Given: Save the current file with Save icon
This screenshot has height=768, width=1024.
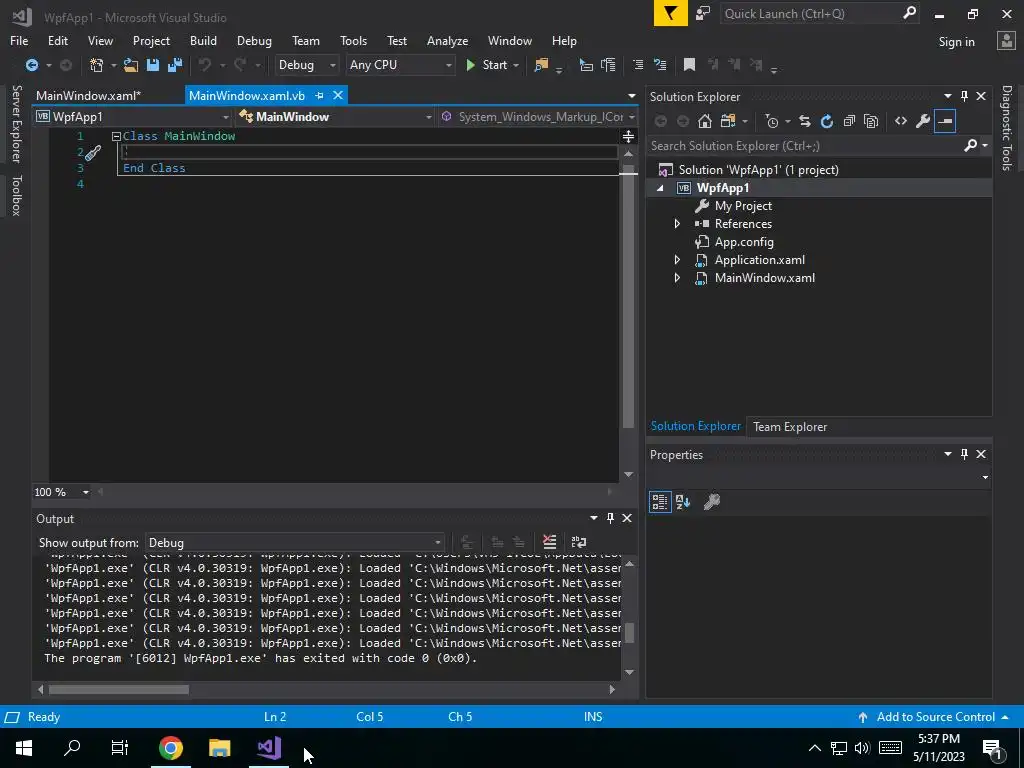Looking at the screenshot, I should coord(153,65).
